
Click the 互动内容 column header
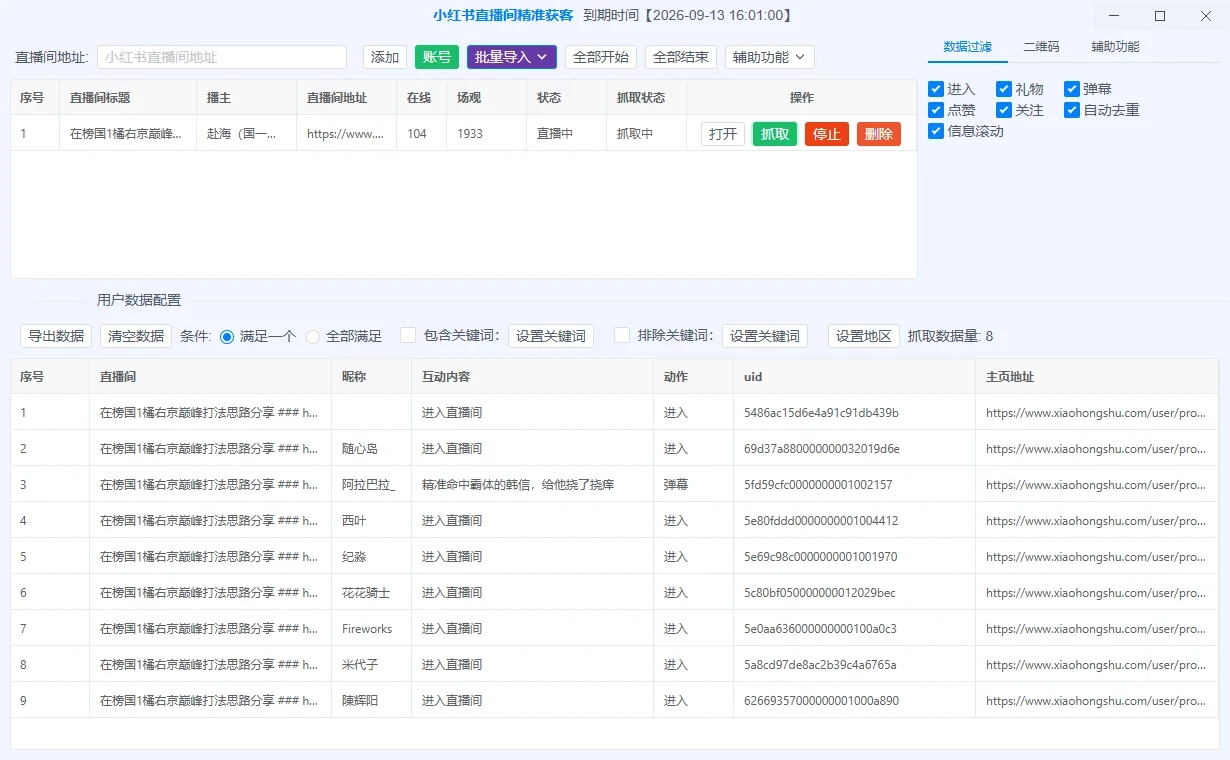coord(532,377)
